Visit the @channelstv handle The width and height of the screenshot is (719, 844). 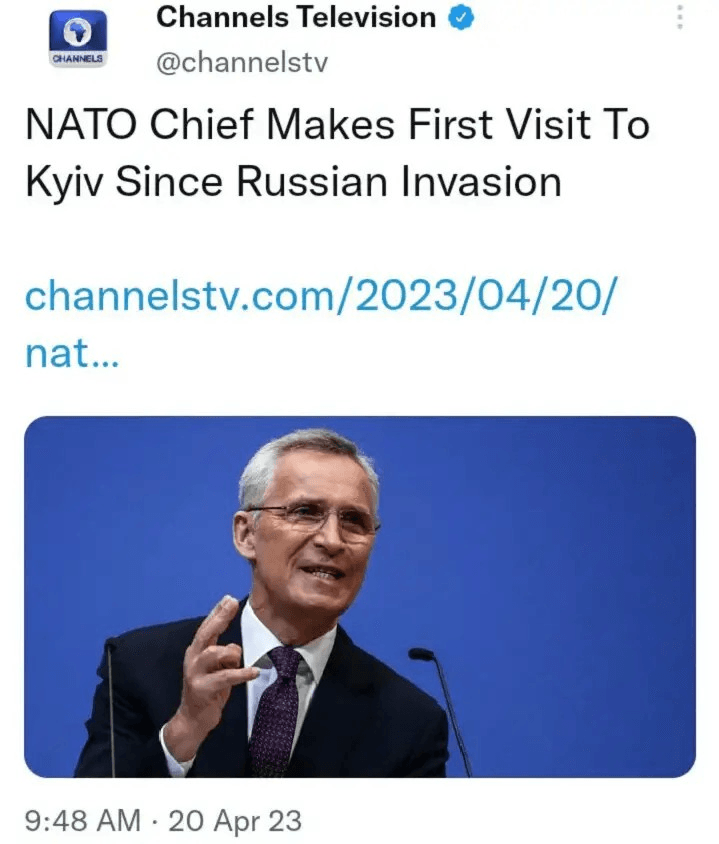click(242, 62)
